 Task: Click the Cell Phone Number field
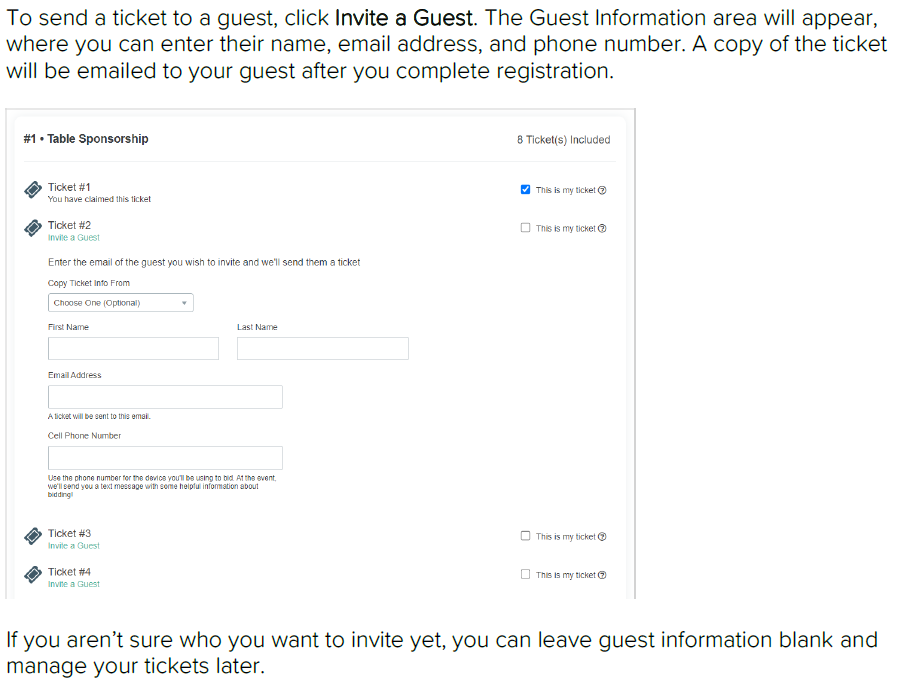pos(165,458)
